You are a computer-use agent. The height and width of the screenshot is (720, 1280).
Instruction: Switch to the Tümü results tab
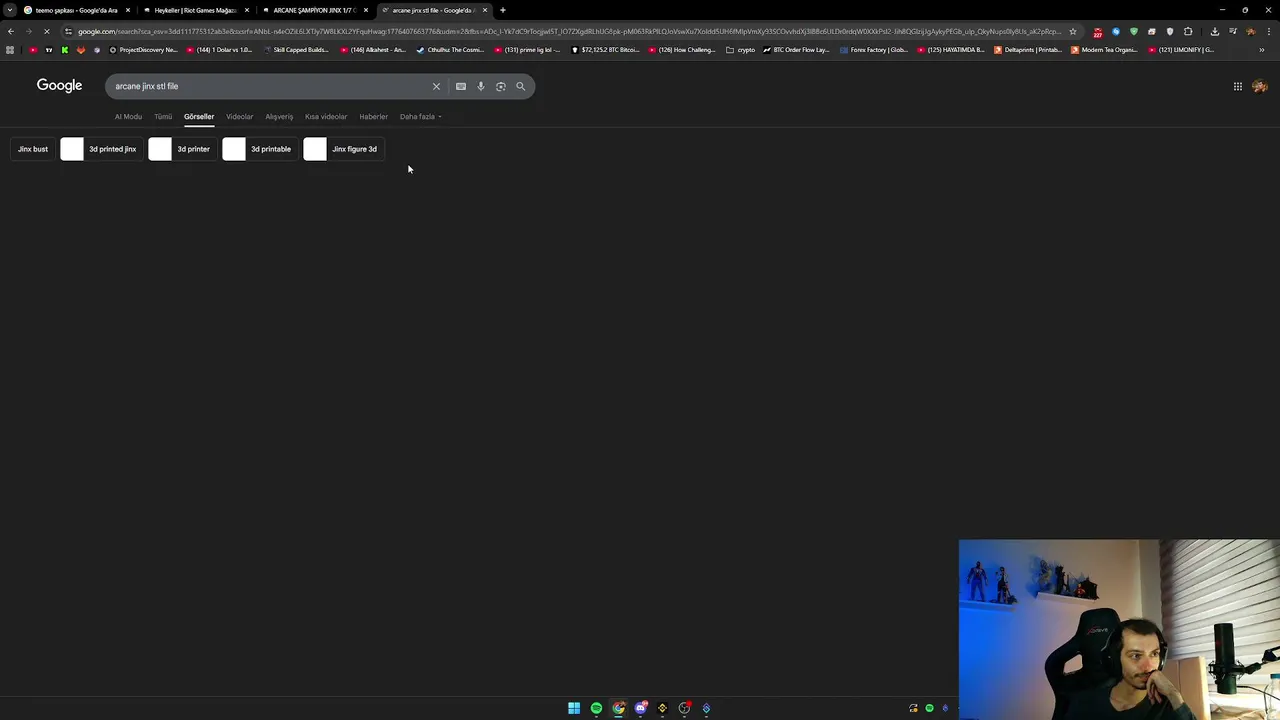pos(163,117)
